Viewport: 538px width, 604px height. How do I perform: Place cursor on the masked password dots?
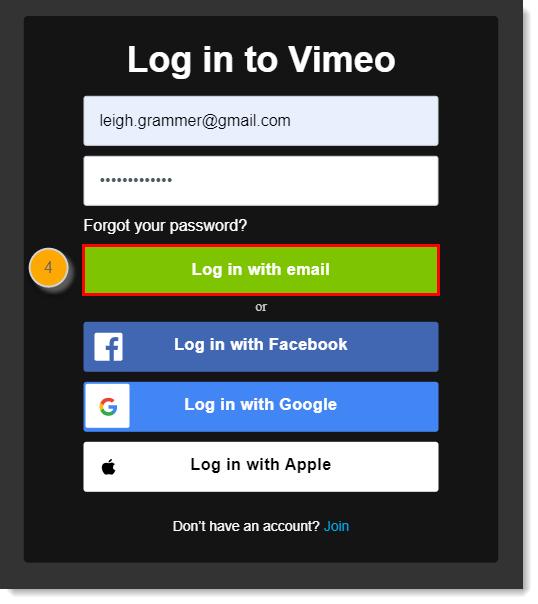pyautogui.click(x=136, y=180)
